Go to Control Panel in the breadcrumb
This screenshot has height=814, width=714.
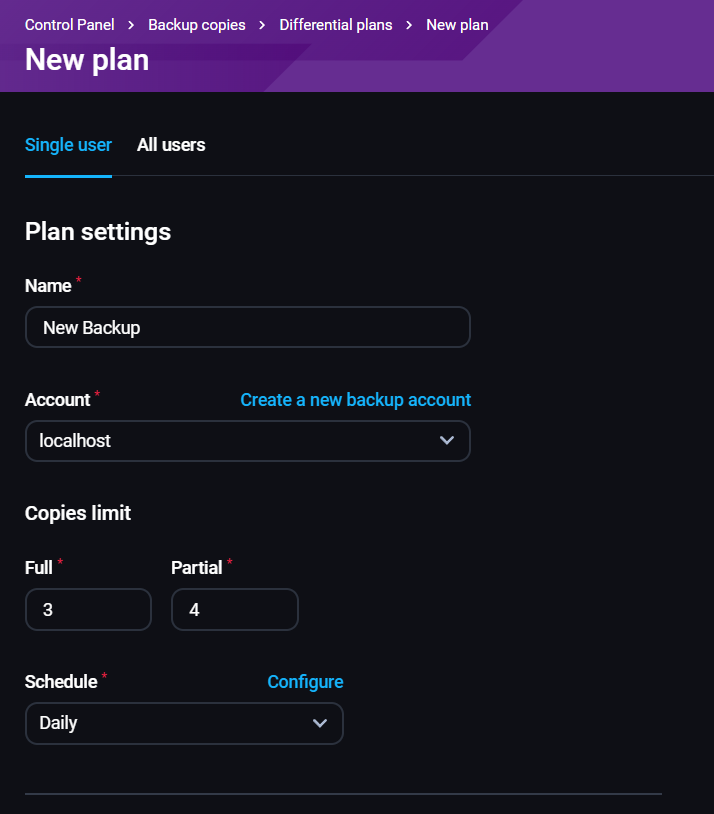(x=69, y=25)
